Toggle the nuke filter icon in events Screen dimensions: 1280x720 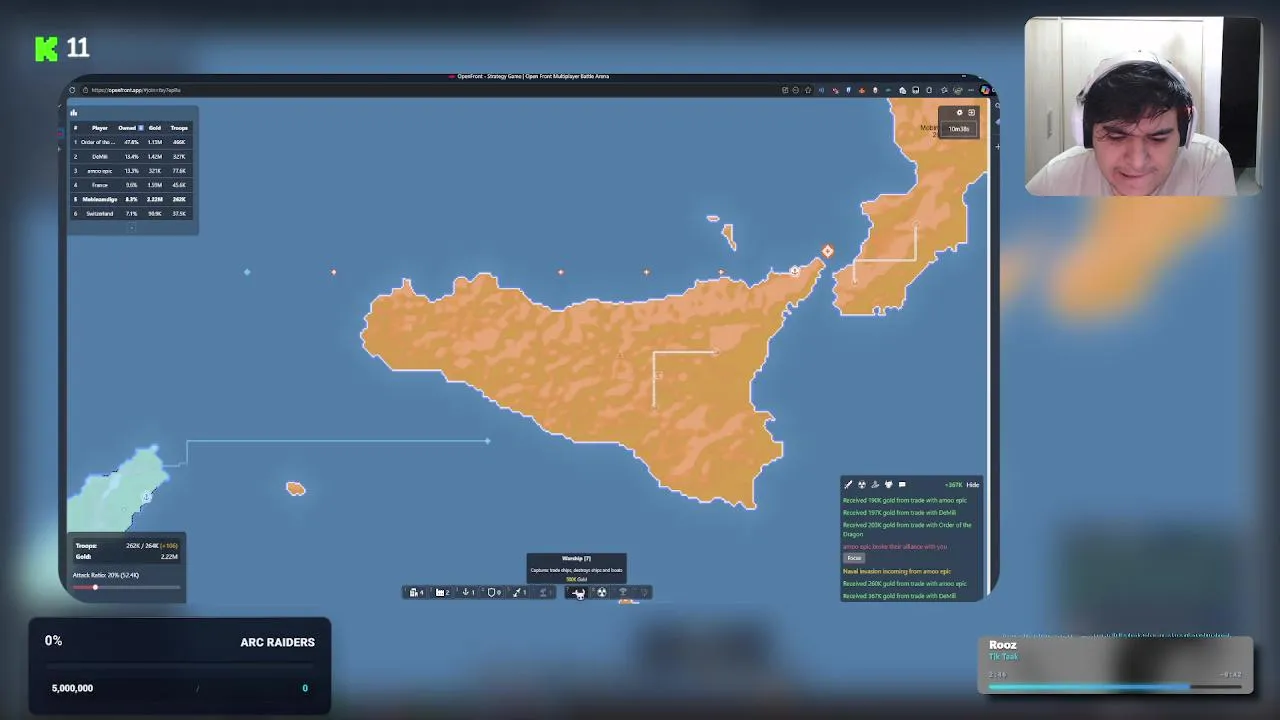[x=862, y=484]
